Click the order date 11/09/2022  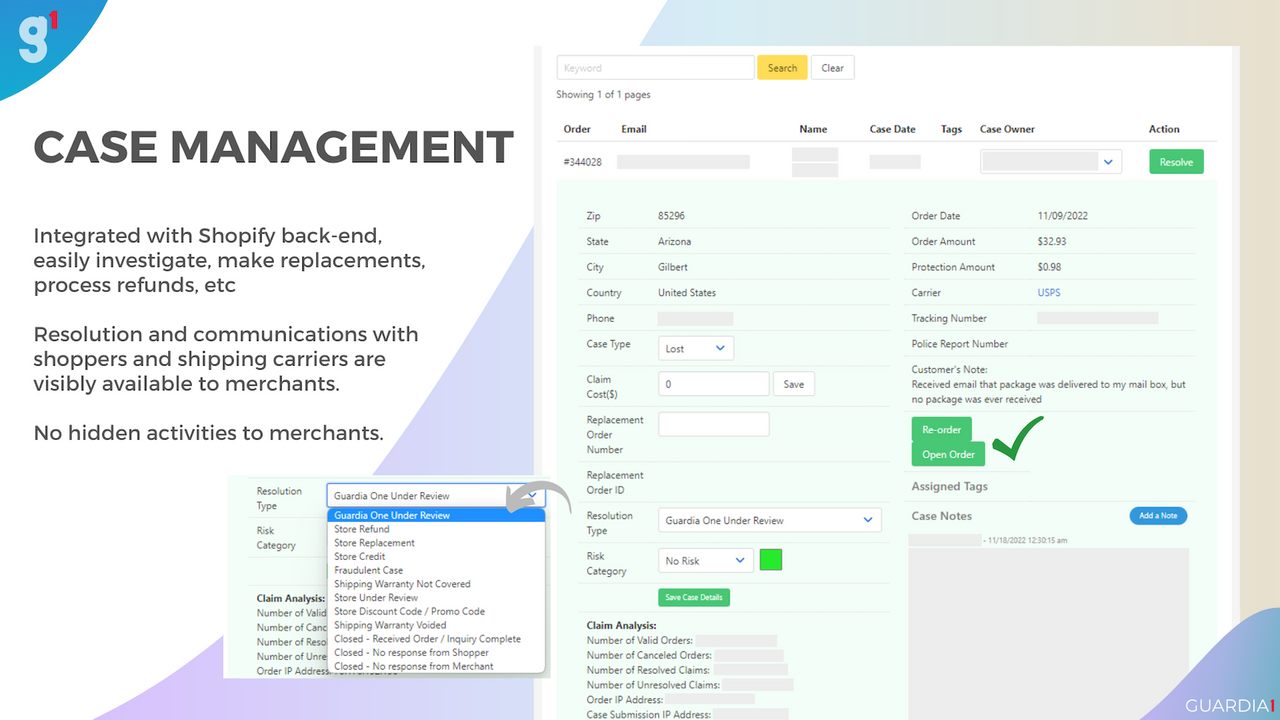(1061, 216)
